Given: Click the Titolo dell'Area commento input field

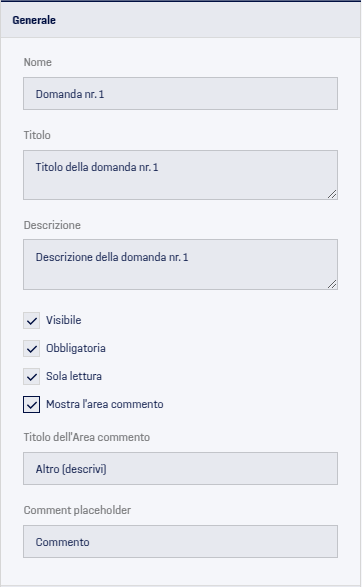Looking at the screenshot, I should click(180, 468).
